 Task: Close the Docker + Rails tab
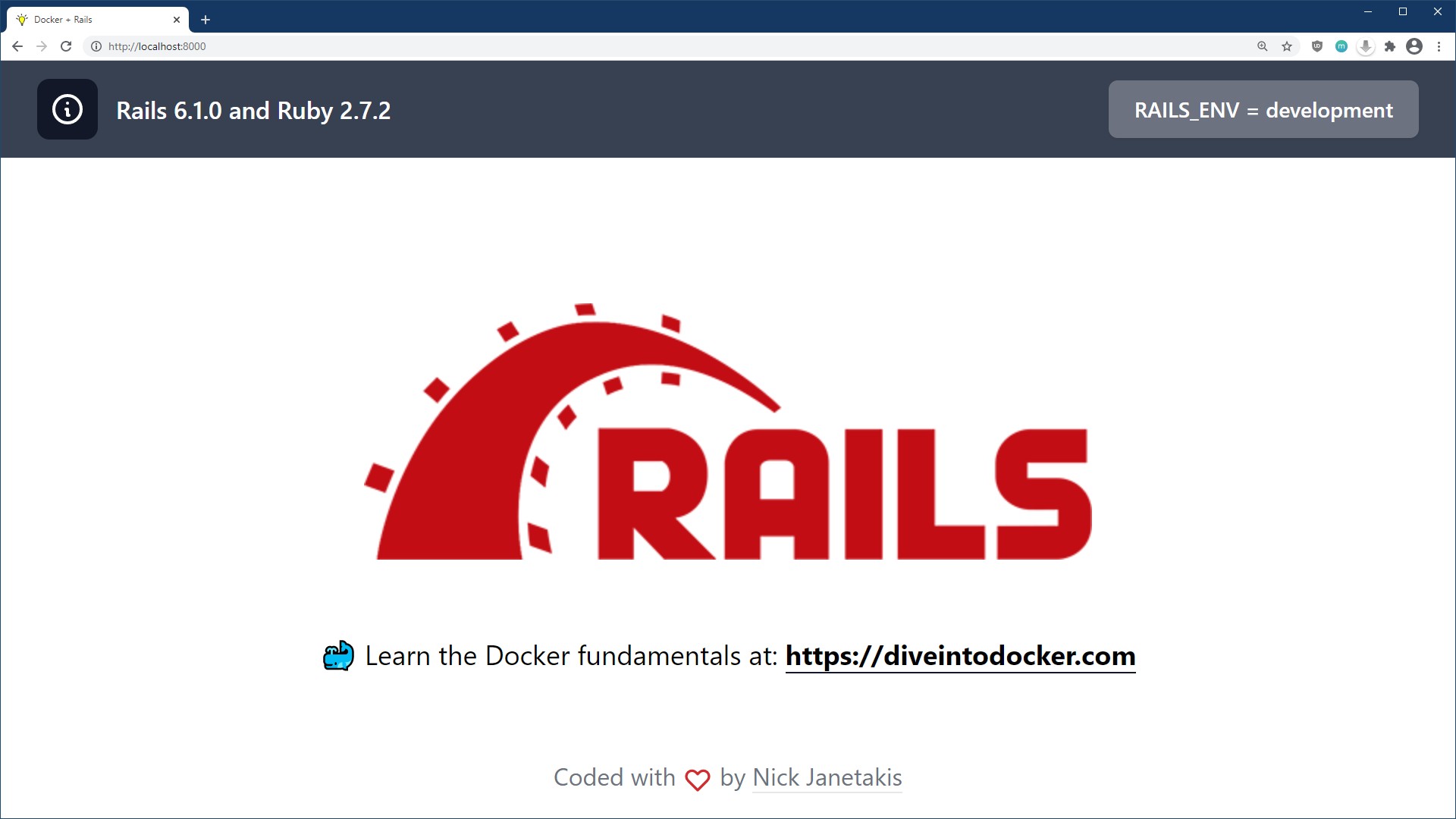point(177,20)
